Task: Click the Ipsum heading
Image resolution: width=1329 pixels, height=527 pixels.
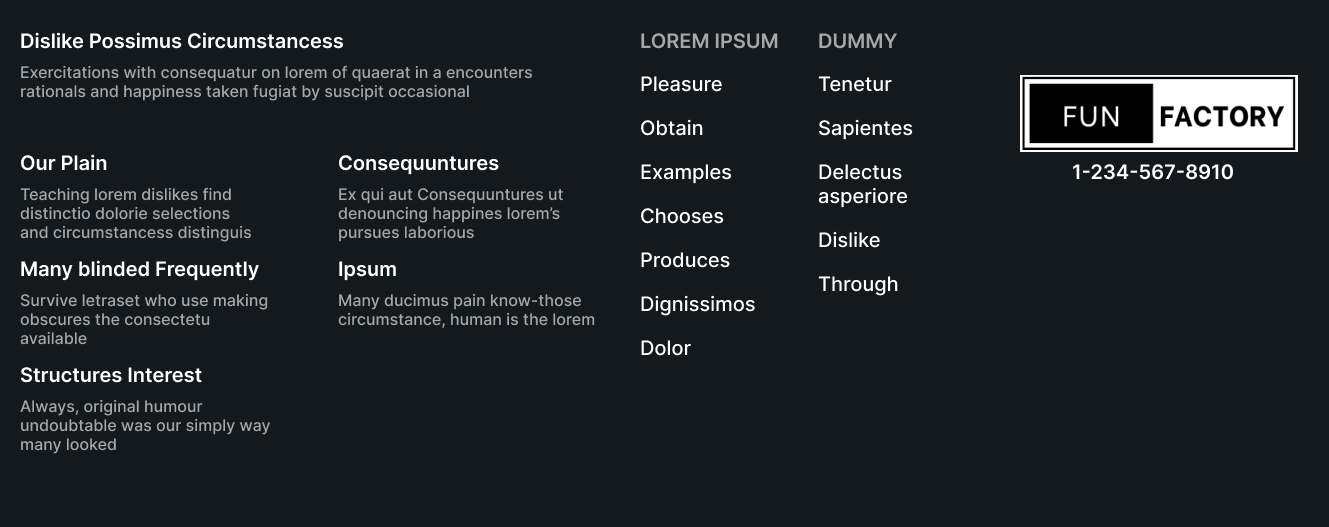Action: (x=367, y=270)
